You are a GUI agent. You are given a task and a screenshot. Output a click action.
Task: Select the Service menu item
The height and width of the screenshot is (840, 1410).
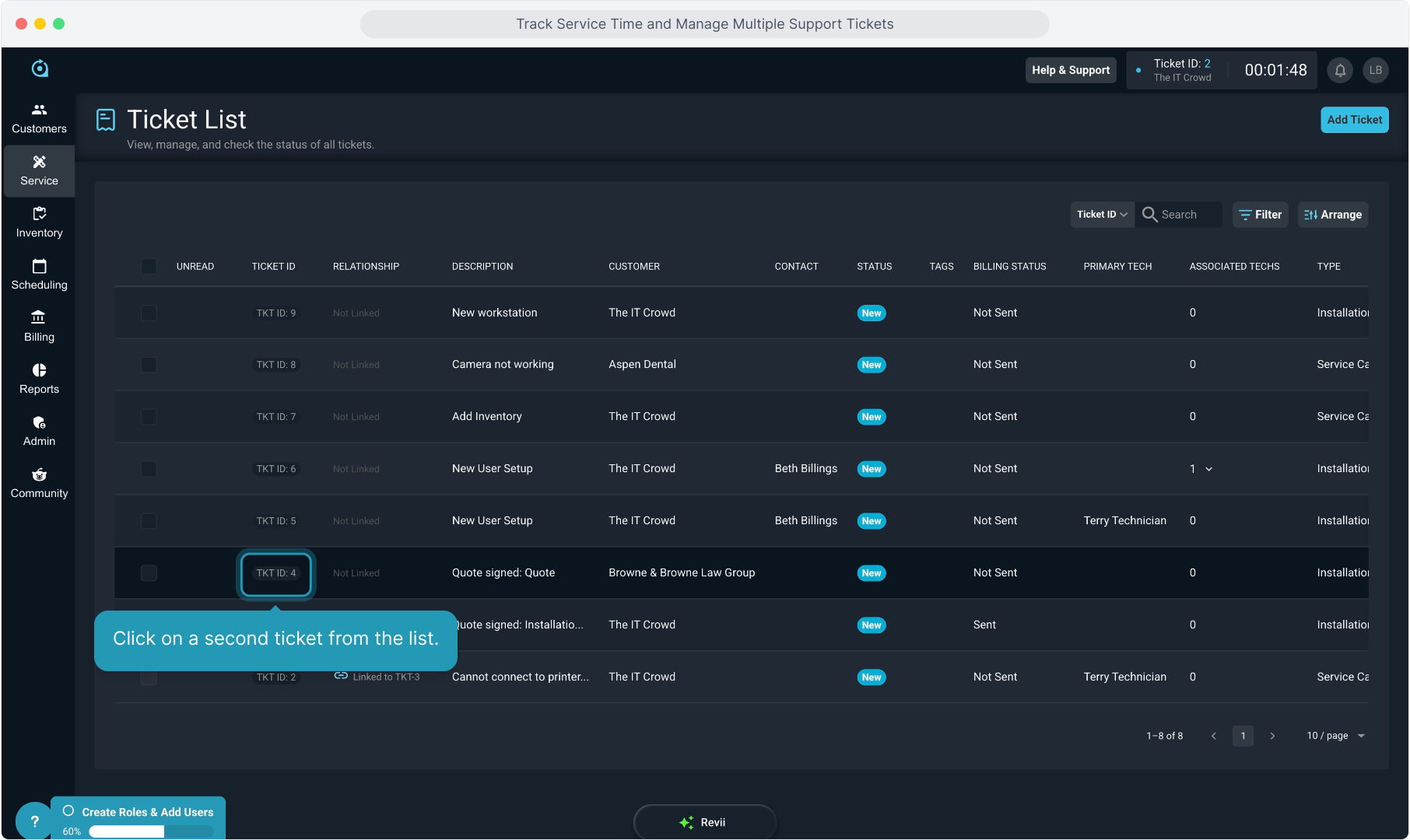coord(39,170)
